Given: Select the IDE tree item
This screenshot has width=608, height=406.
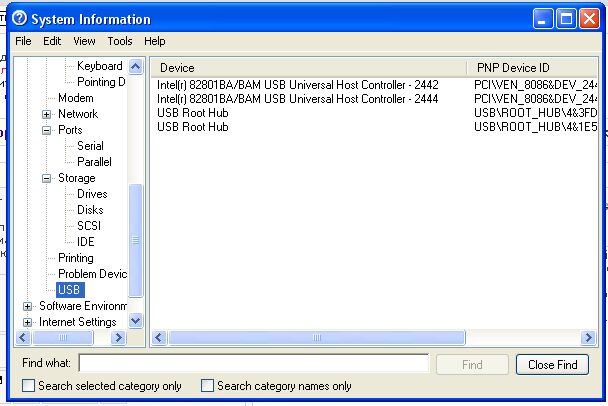Looking at the screenshot, I should click(86, 242).
